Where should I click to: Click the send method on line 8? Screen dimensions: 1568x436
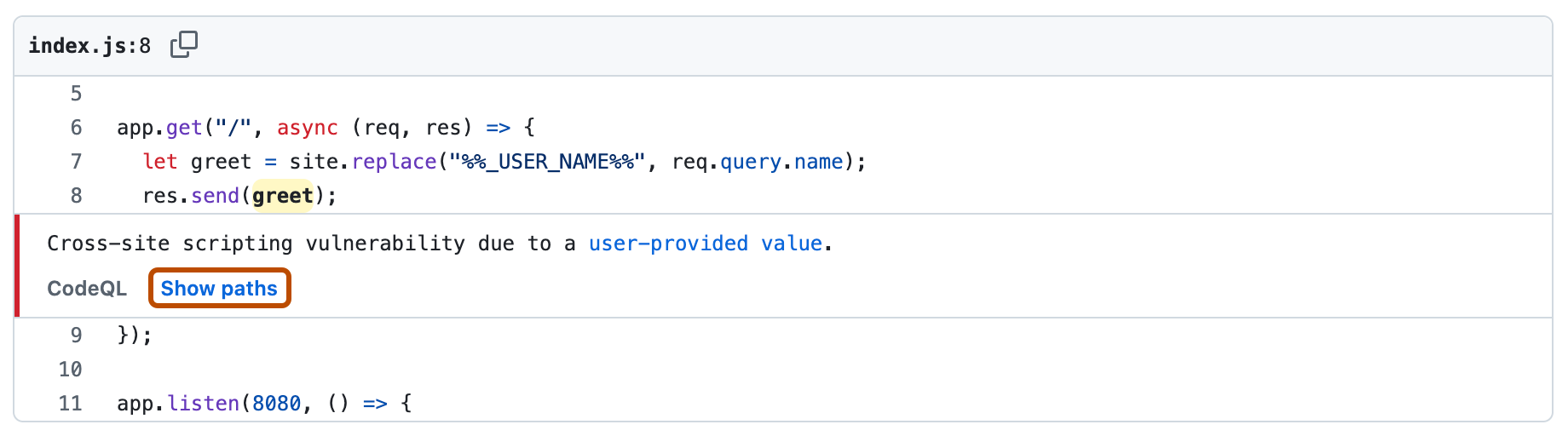(x=215, y=196)
